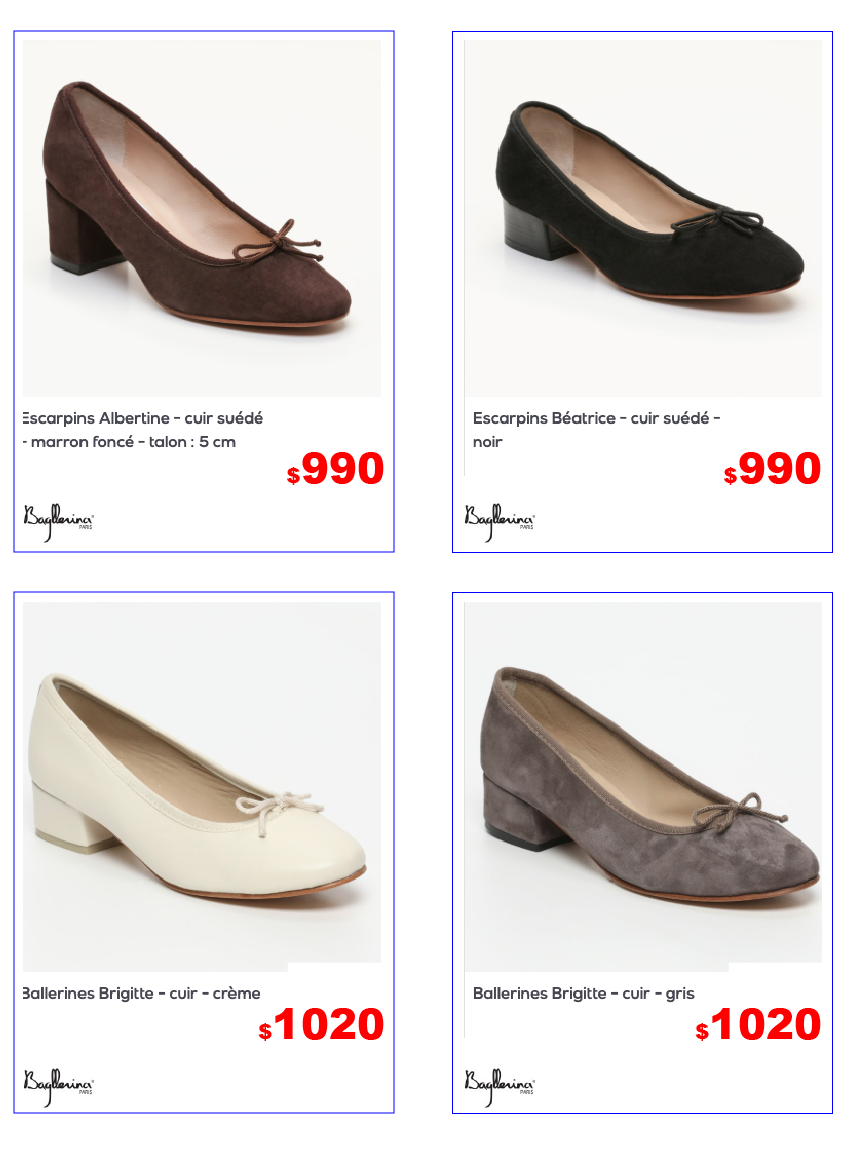The height and width of the screenshot is (1150, 850).
Task: Open the black Béatrice pump image
Action: [643, 218]
